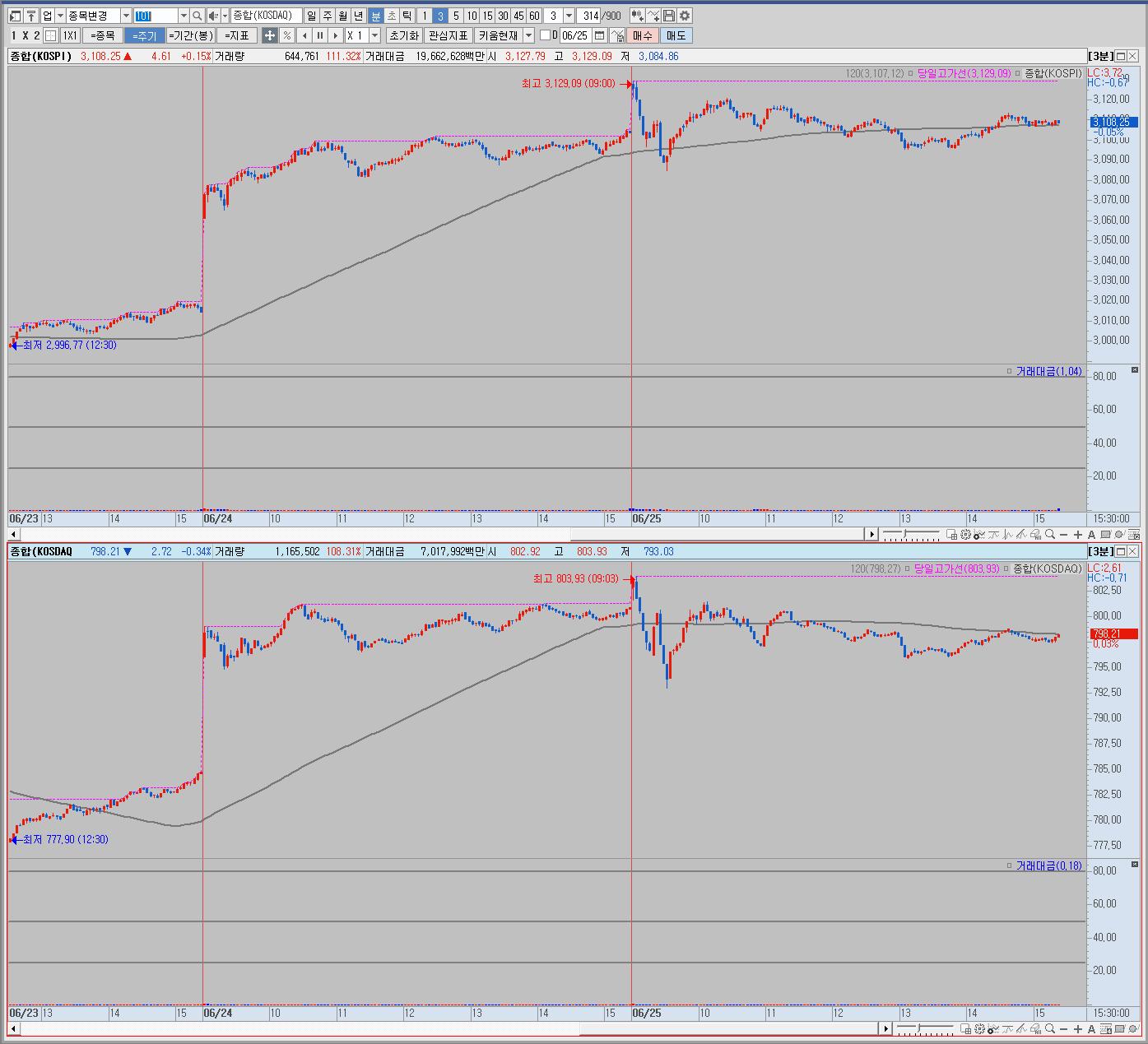The width and height of the screenshot is (1148, 1044).
Task: Toggle 120 moving average box in KOSPI chart
Action: tap(910, 73)
